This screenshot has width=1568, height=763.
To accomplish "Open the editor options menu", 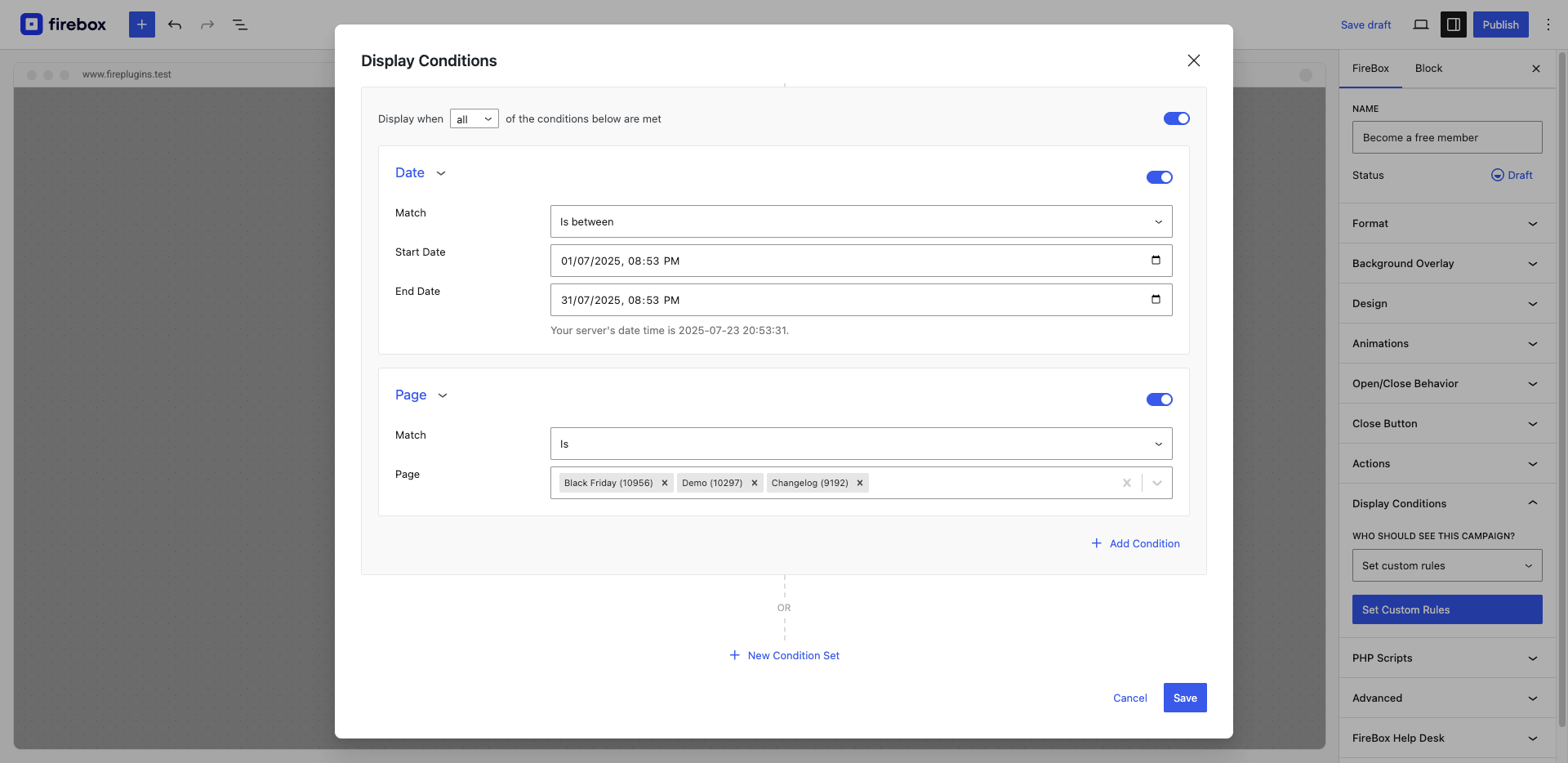I will [x=1548, y=25].
